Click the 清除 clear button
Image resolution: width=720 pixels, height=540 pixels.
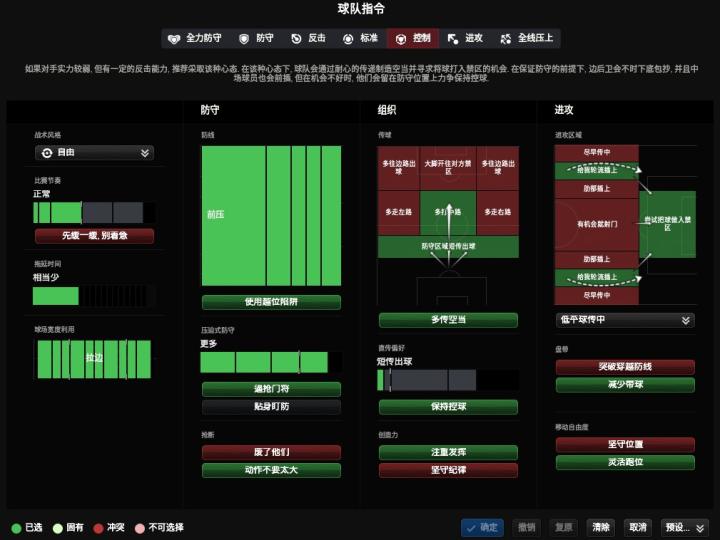(600, 527)
